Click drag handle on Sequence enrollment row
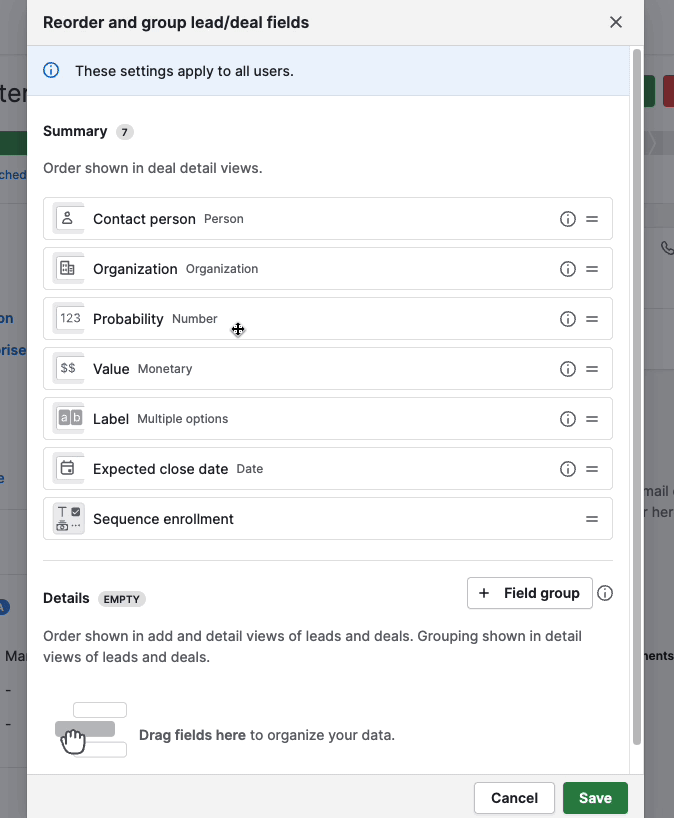Viewport: 674px width, 818px height. pos(592,519)
